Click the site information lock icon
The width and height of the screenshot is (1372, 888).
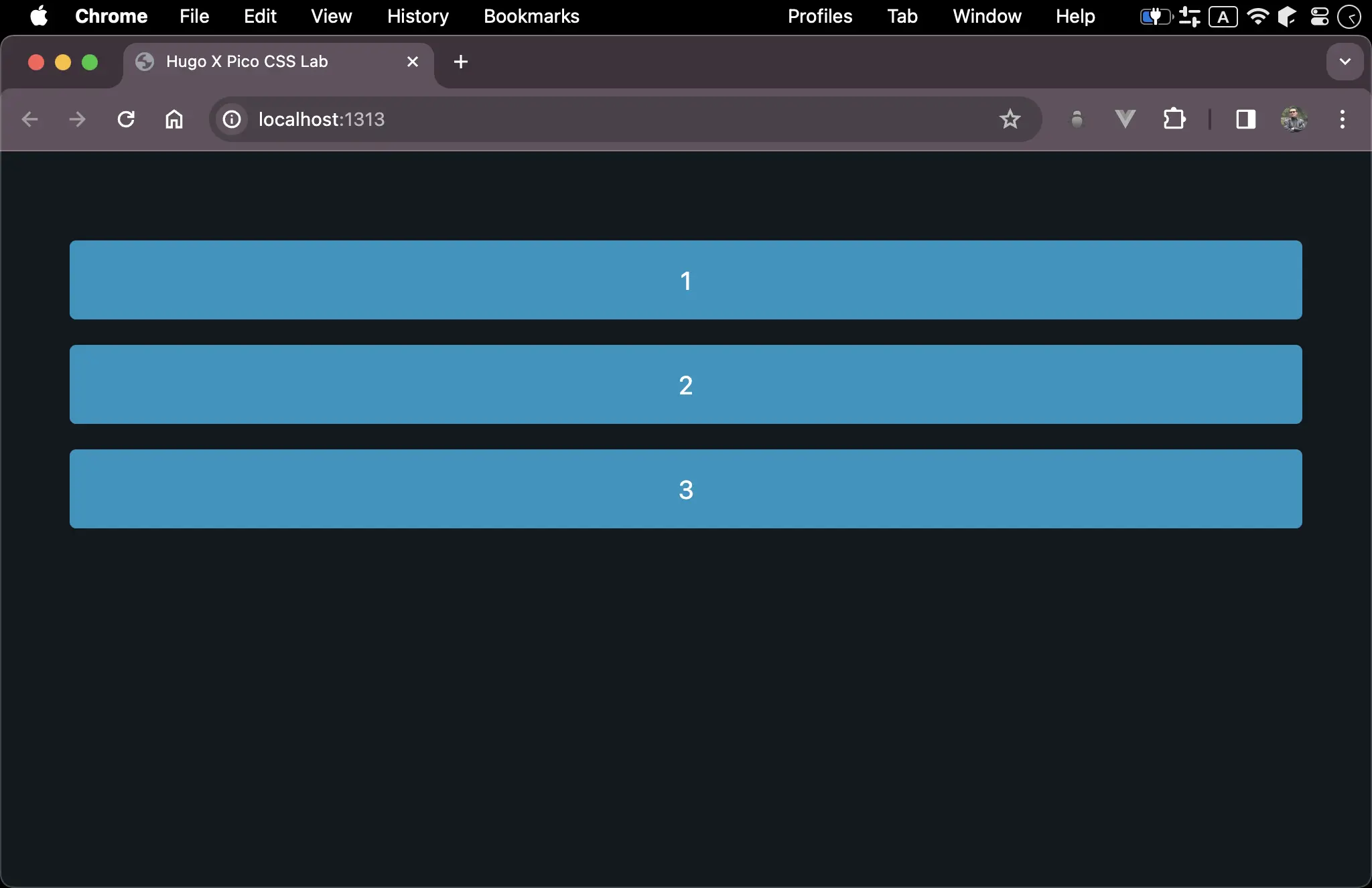click(231, 119)
